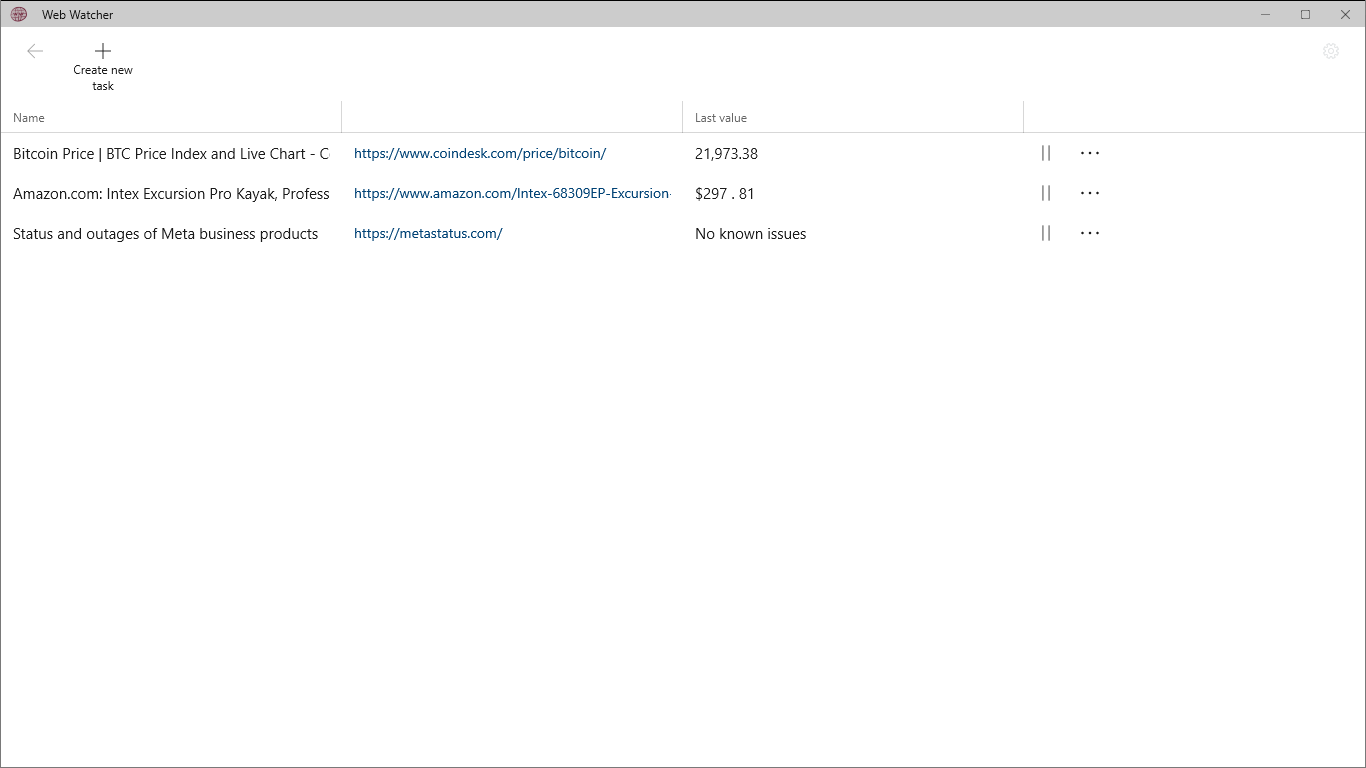Click the Web Watcher title bar icon
Screen dimensions: 1366x768
[x=18, y=14]
